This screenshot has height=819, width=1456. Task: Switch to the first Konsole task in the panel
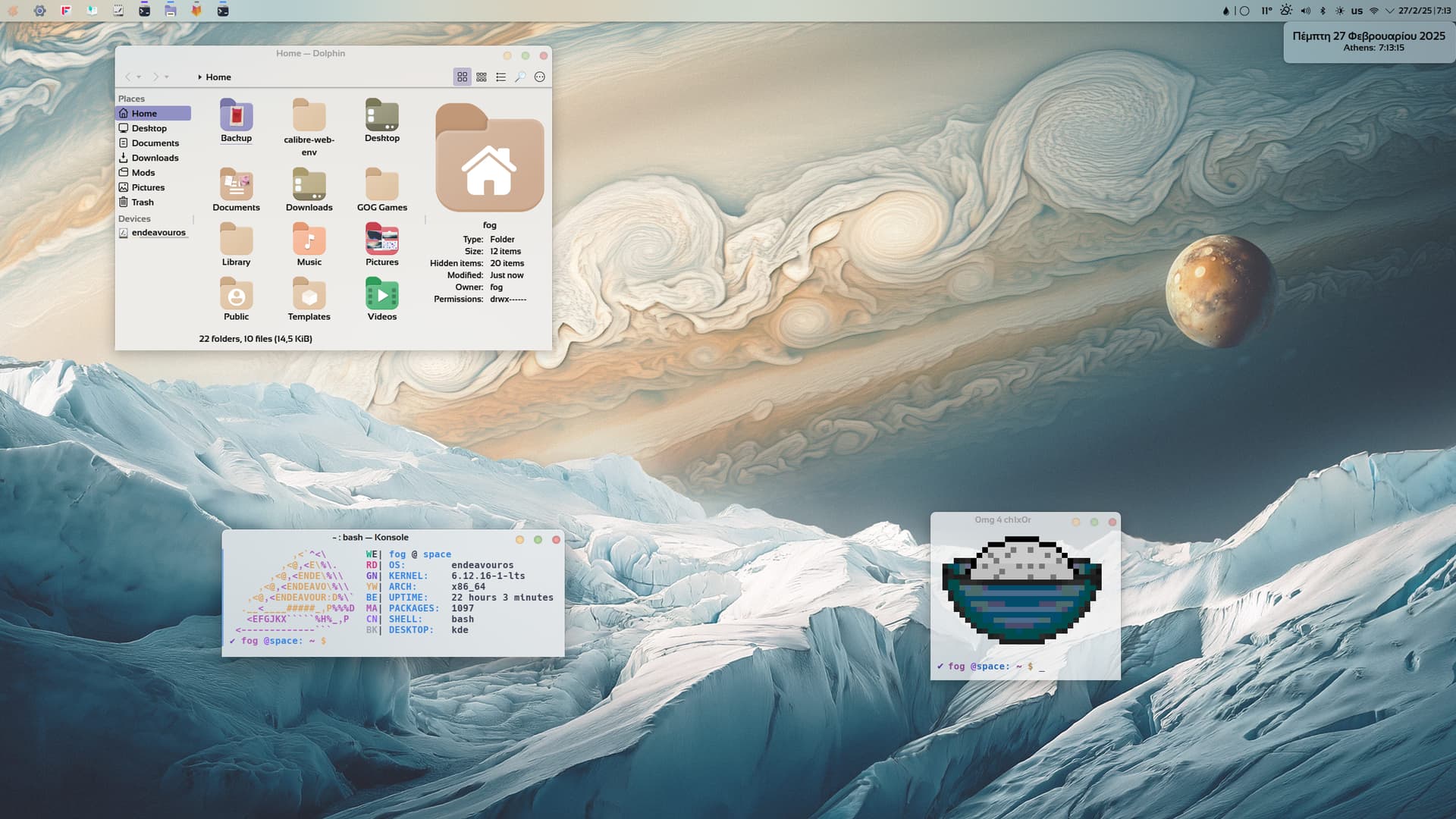(144, 11)
